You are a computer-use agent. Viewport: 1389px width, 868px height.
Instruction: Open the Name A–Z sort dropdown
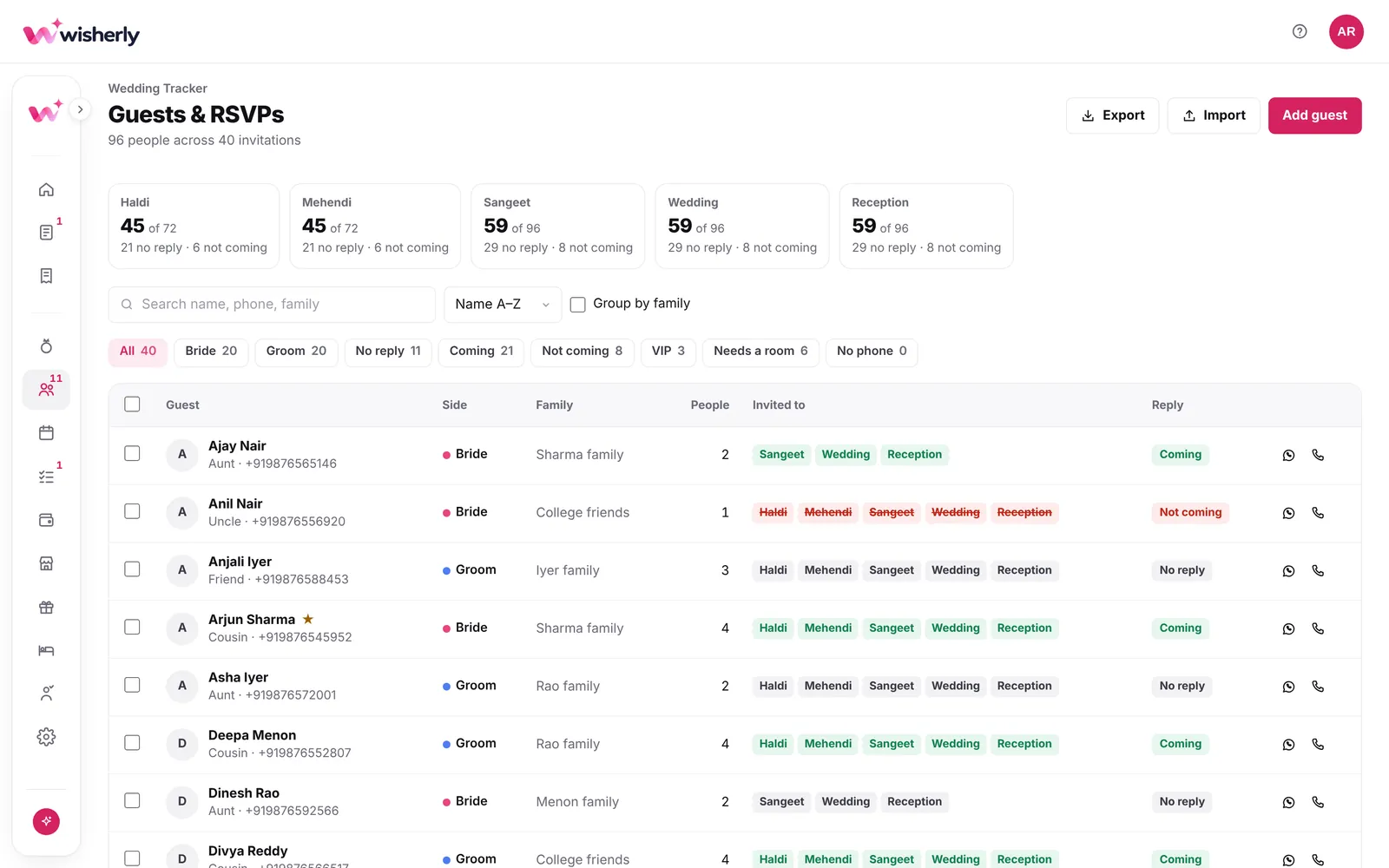pyautogui.click(x=503, y=304)
